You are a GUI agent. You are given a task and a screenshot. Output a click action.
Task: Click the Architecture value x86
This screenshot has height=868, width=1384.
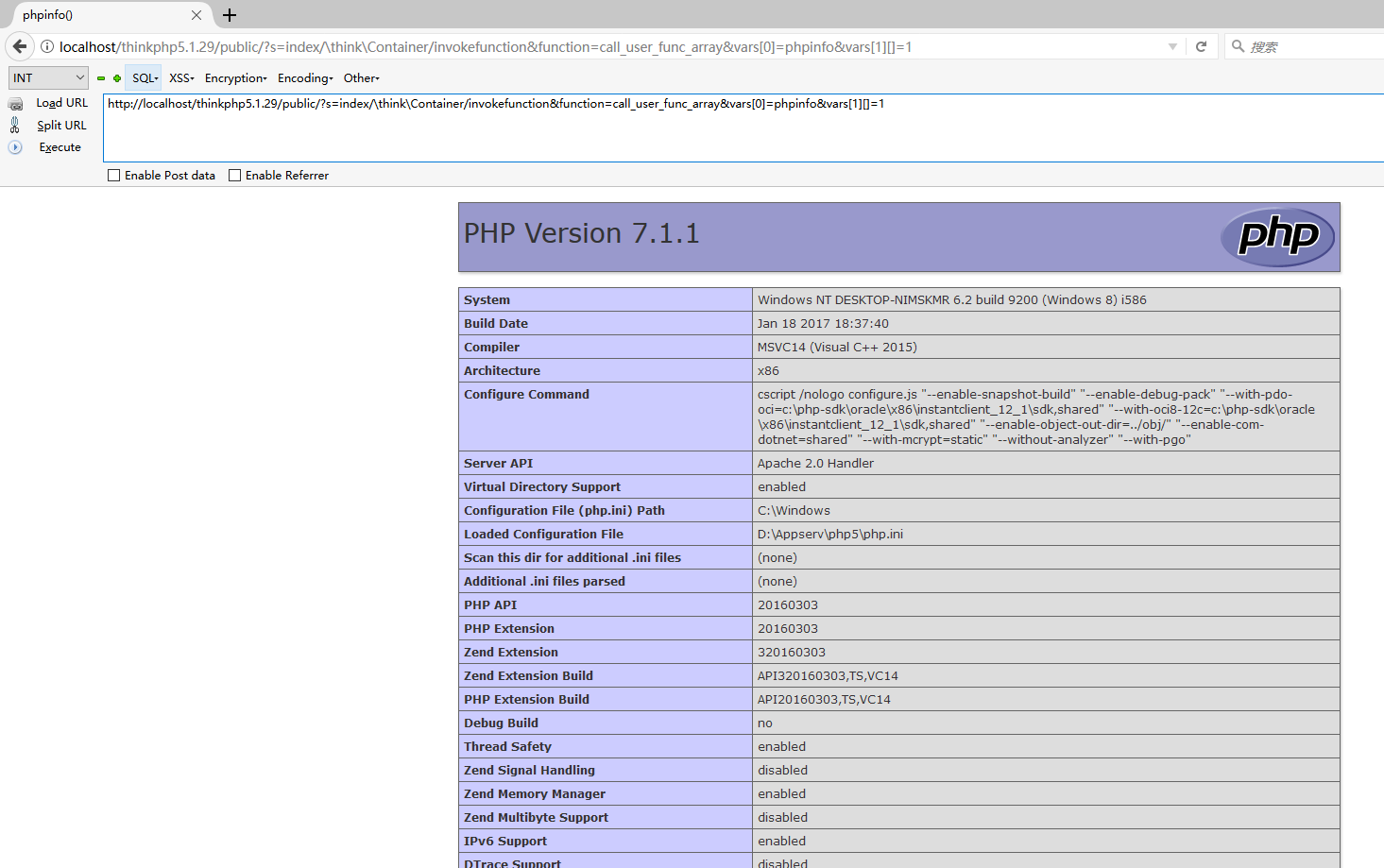(x=768, y=371)
